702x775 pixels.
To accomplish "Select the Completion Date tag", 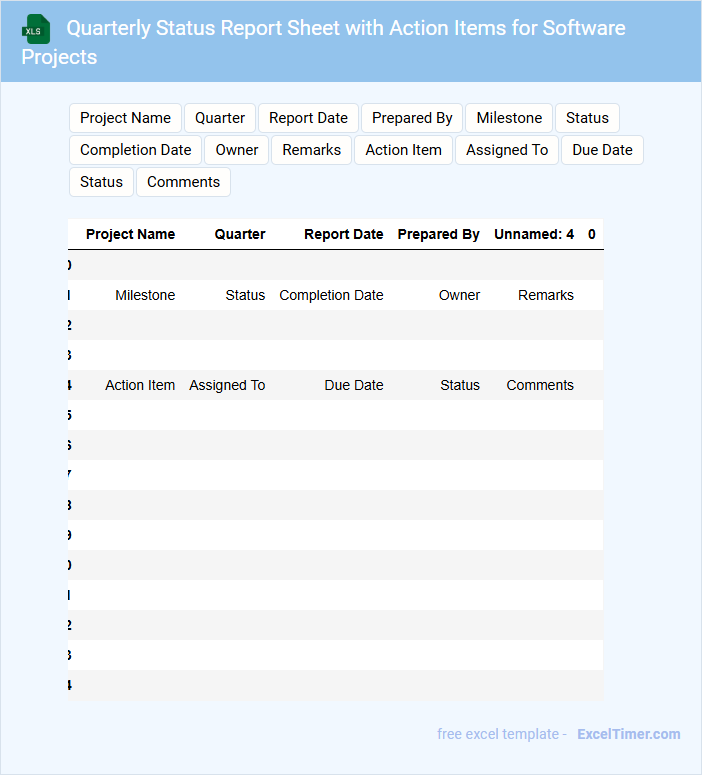I will (135, 150).
